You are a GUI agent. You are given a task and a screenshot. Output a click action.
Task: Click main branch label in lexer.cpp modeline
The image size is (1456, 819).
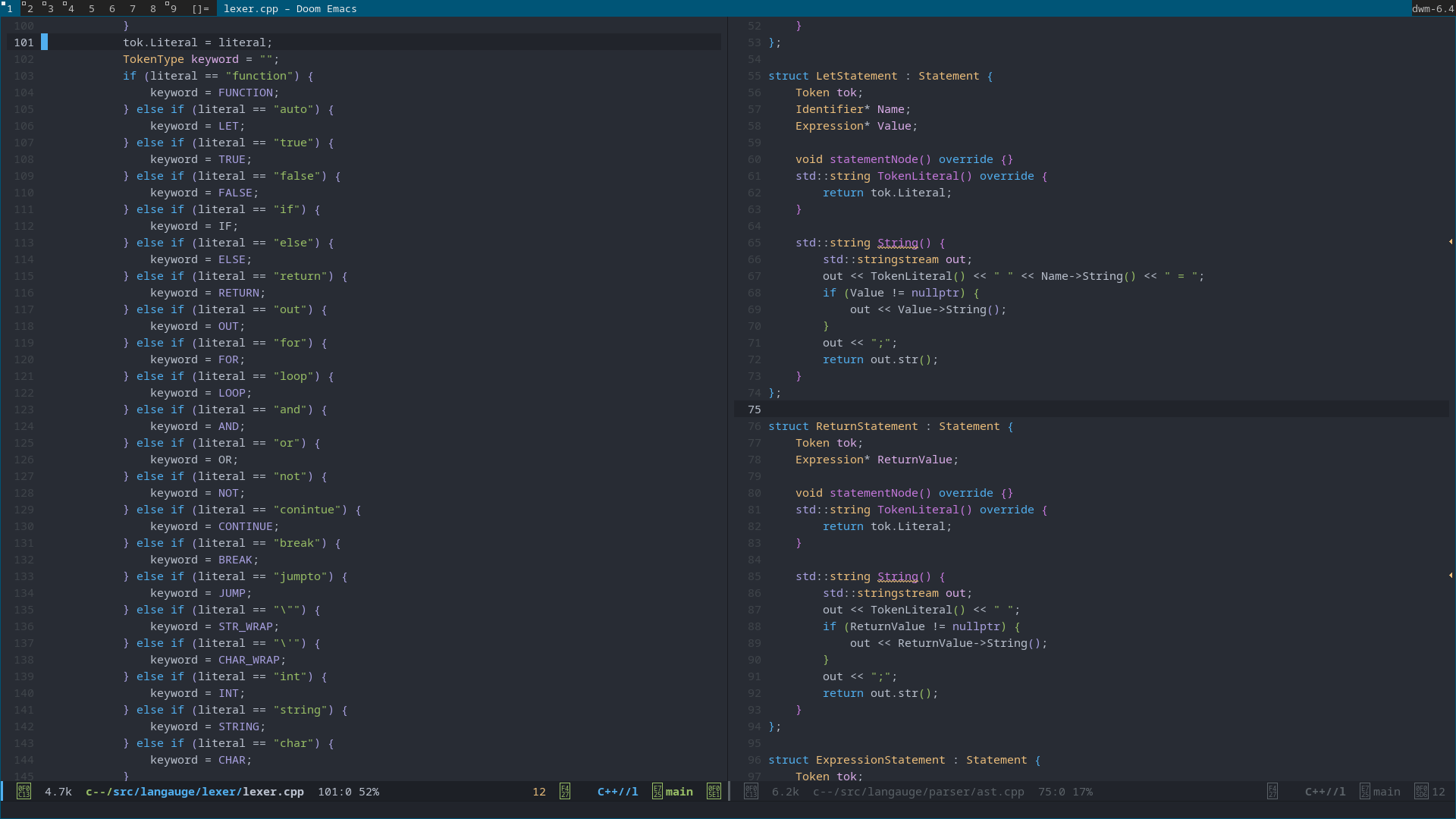[679, 792]
